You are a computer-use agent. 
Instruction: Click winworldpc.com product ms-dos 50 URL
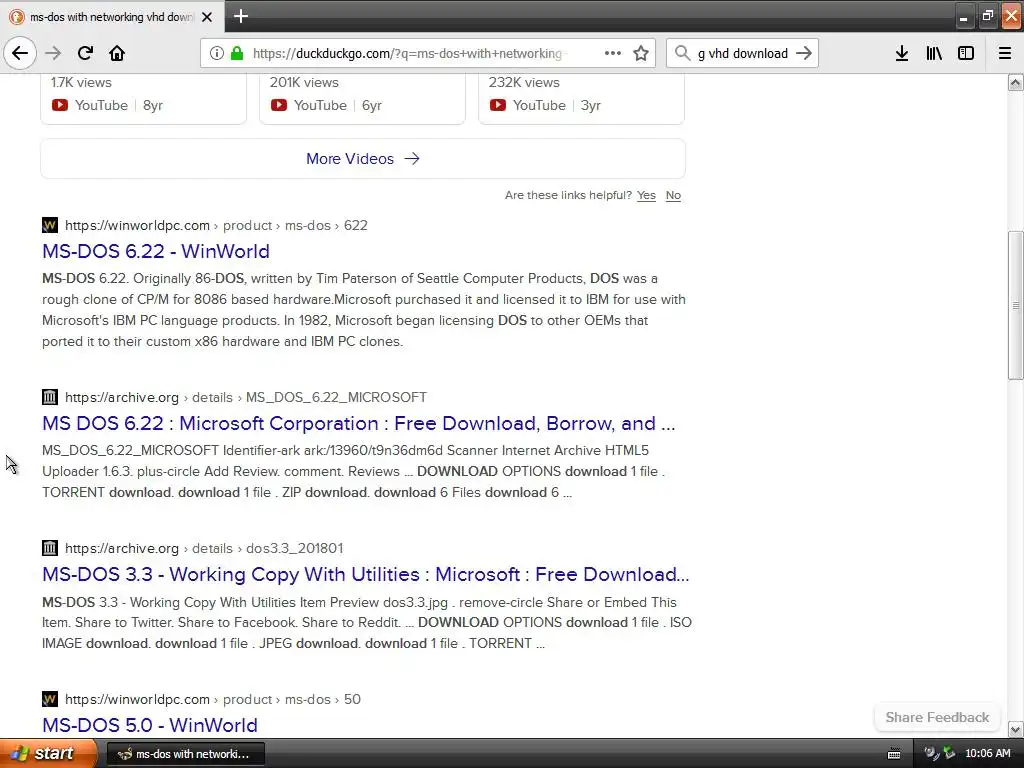212,699
